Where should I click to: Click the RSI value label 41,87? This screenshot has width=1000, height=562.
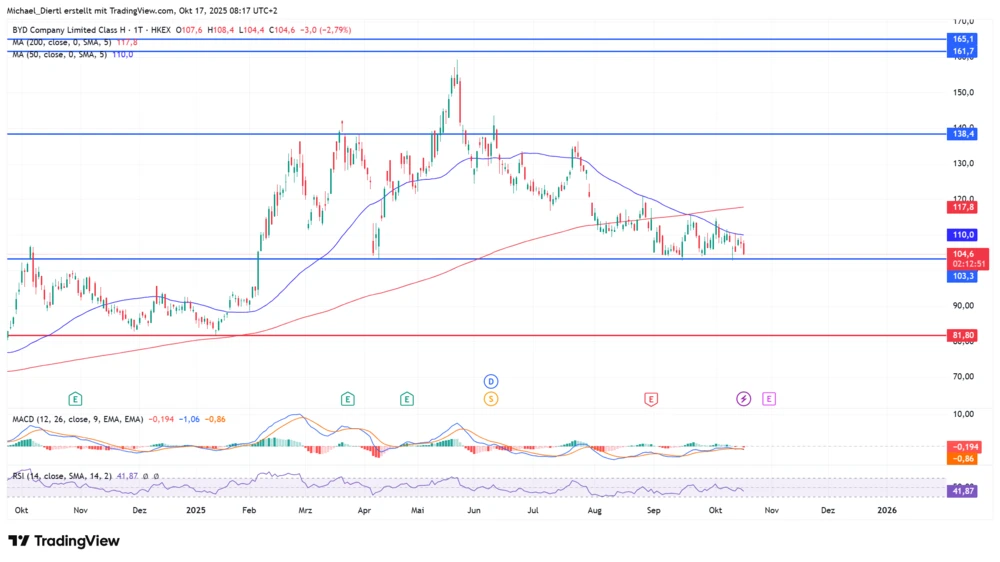tap(962, 492)
